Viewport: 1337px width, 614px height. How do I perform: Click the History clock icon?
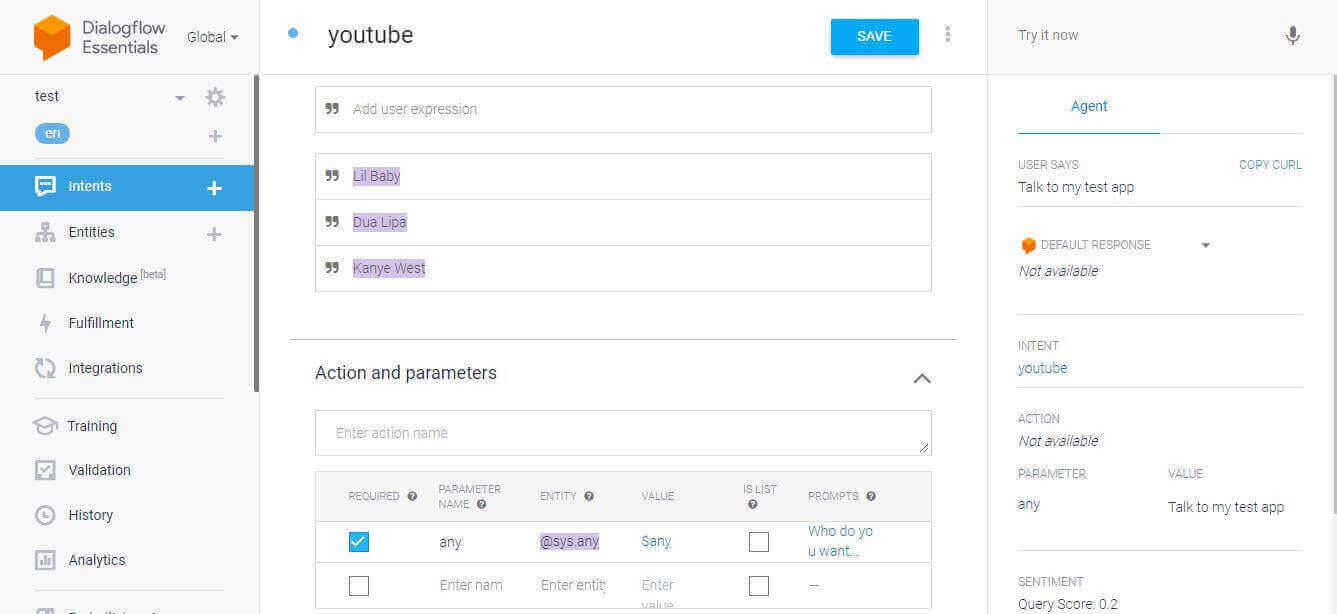click(45, 515)
